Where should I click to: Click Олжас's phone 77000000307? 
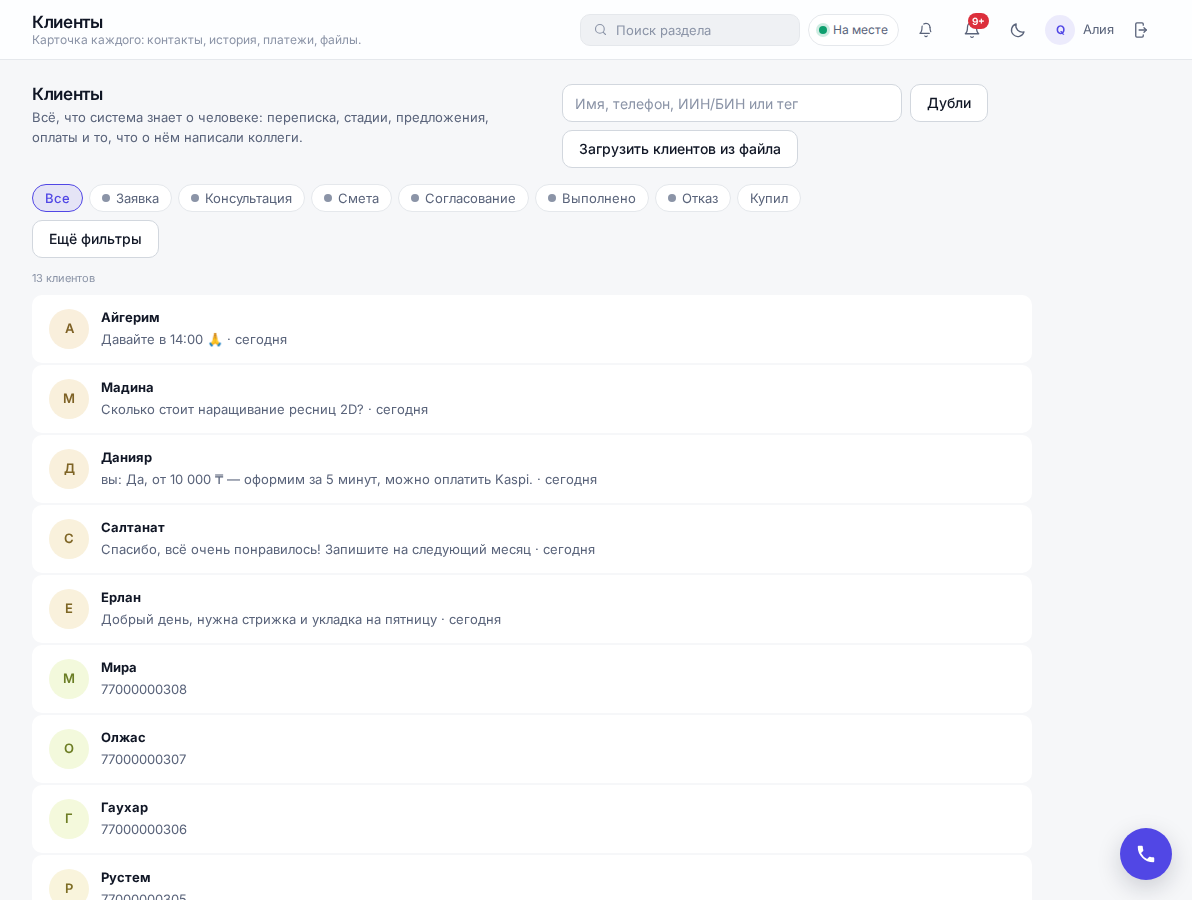(144, 759)
